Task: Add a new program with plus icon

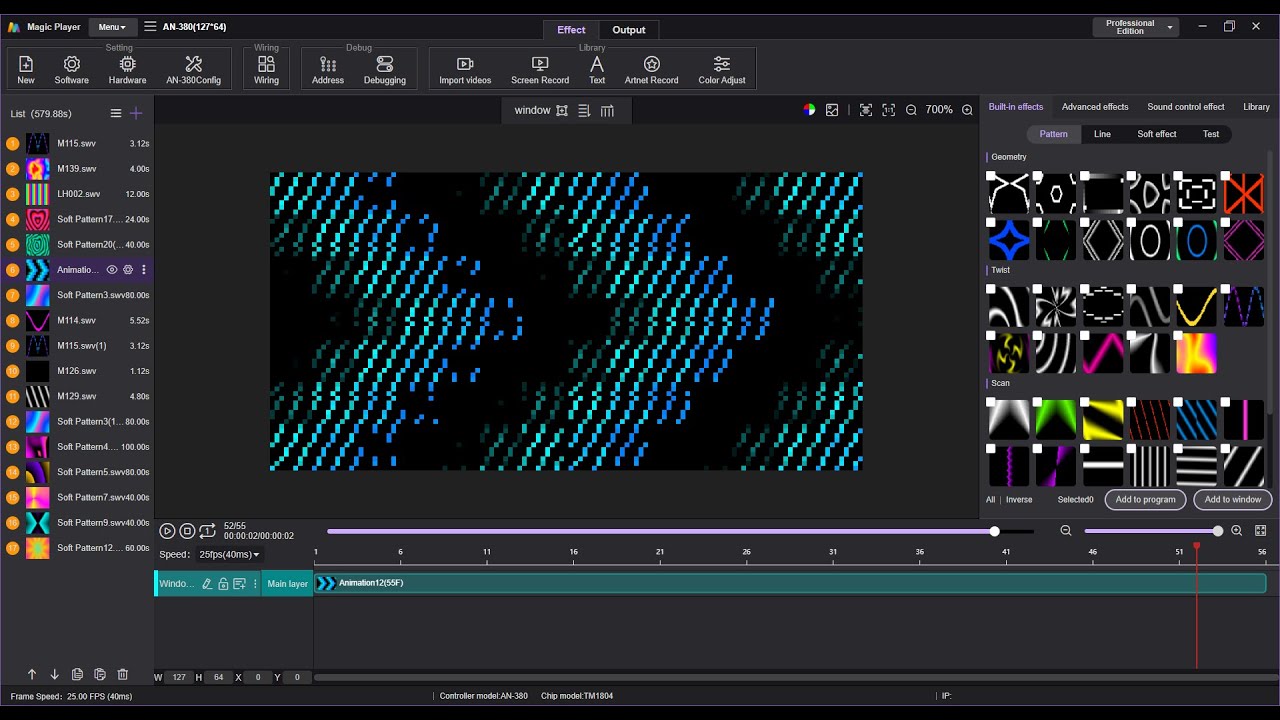Action: point(136,113)
